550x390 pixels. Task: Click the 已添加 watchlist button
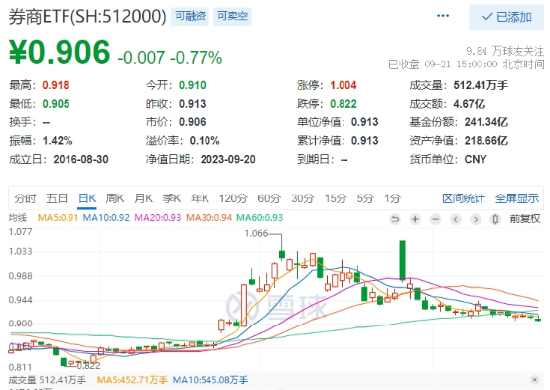point(507,17)
